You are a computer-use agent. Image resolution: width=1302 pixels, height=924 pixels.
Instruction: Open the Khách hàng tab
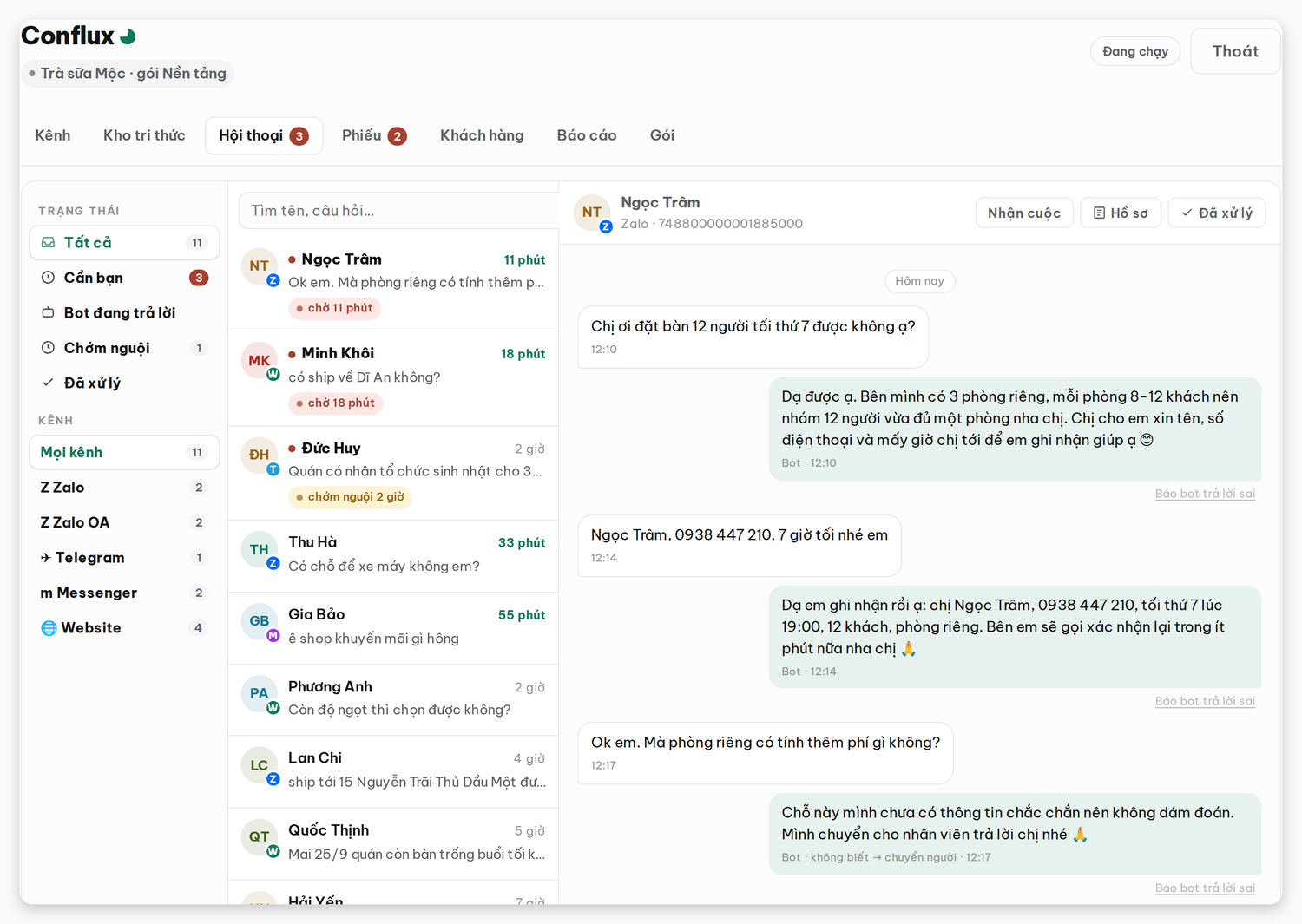click(482, 135)
